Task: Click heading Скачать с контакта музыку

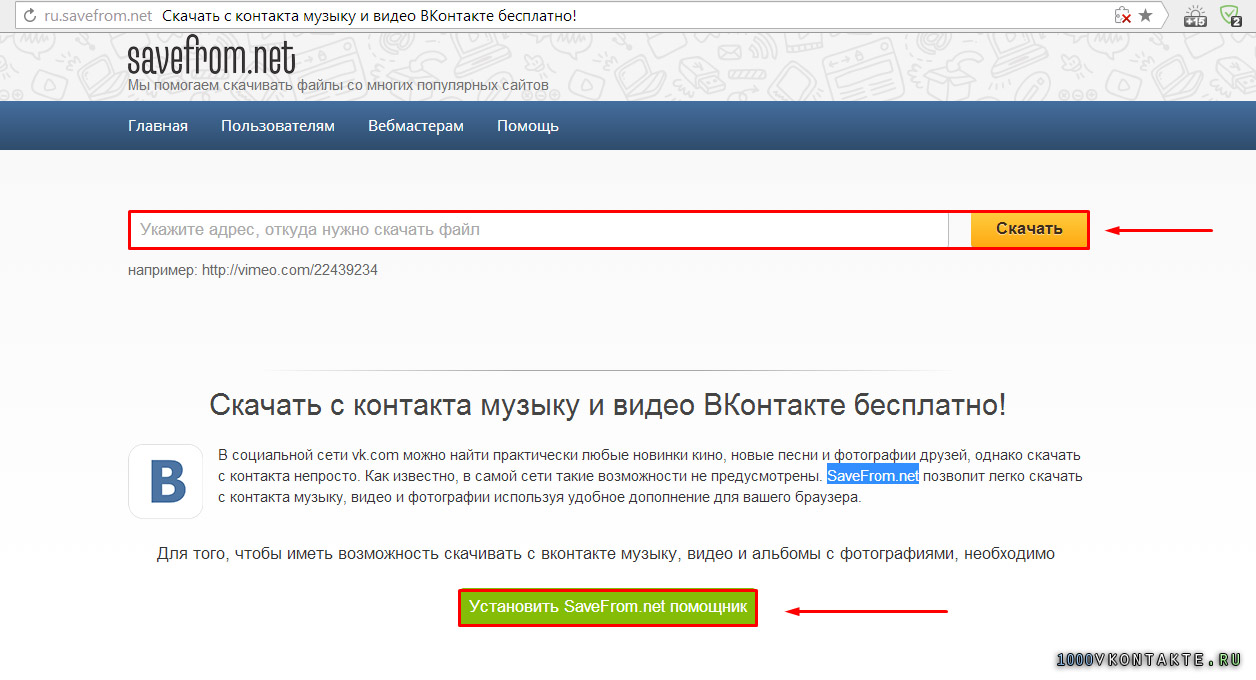Action: tap(608, 405)
